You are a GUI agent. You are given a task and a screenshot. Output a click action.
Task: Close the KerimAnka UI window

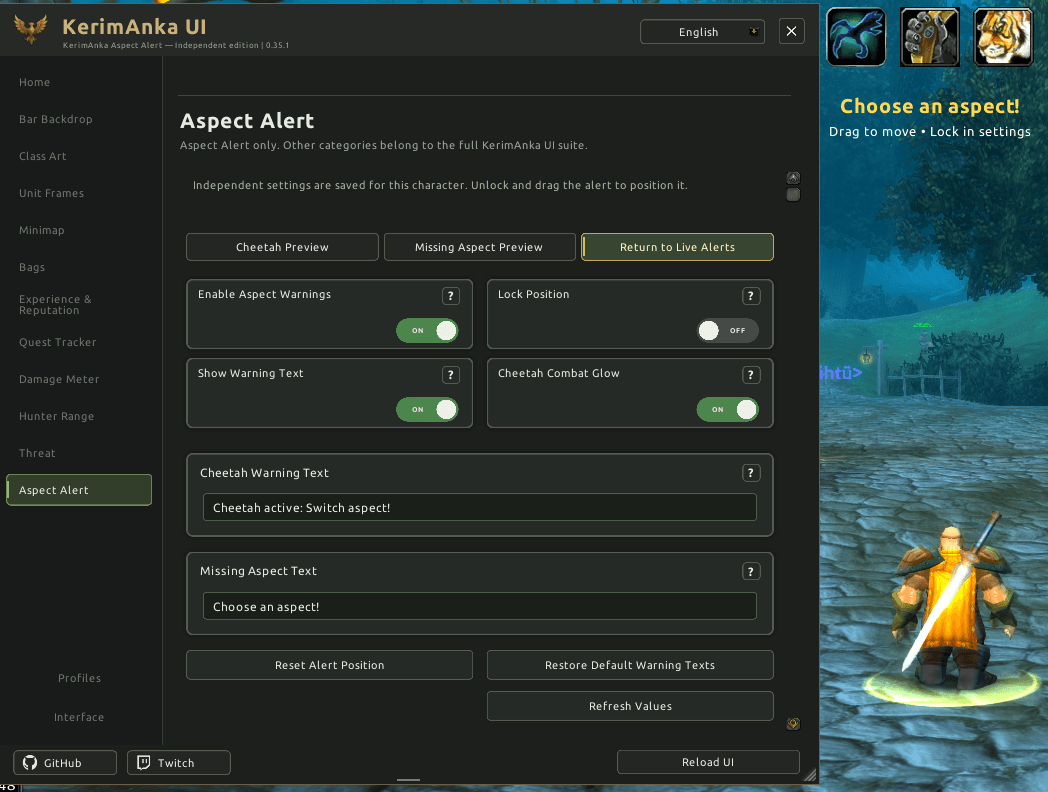pos(791,31)
